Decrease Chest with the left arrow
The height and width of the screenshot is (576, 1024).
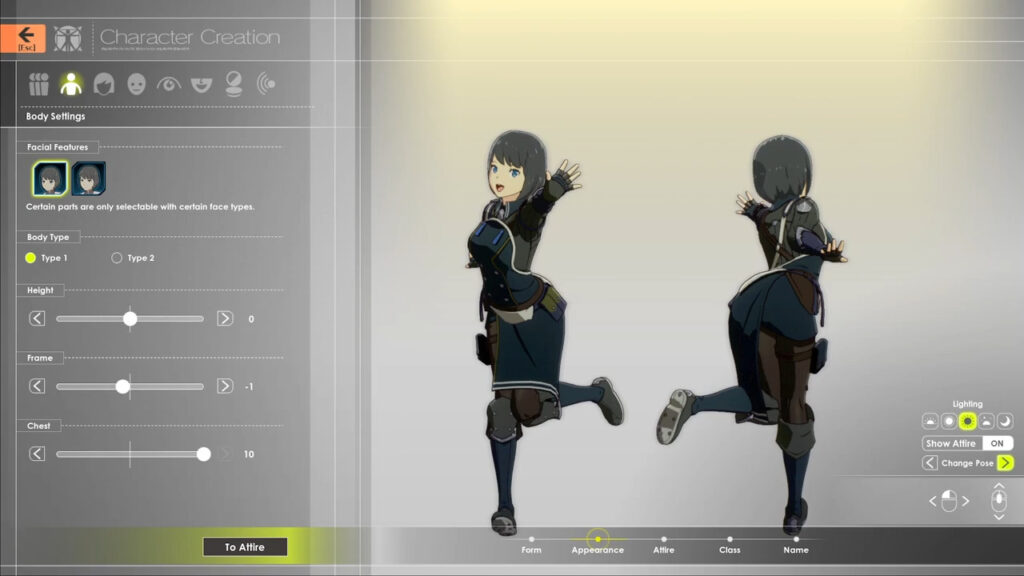click(37, 454)
